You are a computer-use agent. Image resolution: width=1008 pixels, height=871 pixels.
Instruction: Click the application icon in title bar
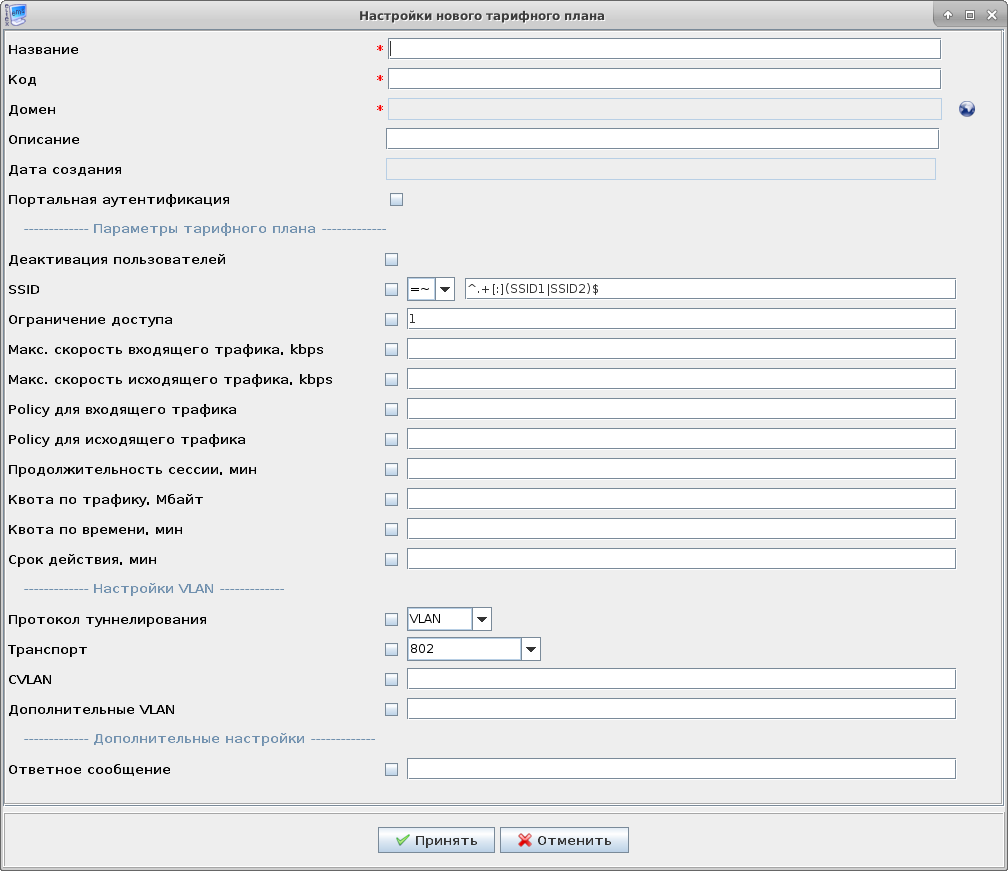tap(15, 15)
